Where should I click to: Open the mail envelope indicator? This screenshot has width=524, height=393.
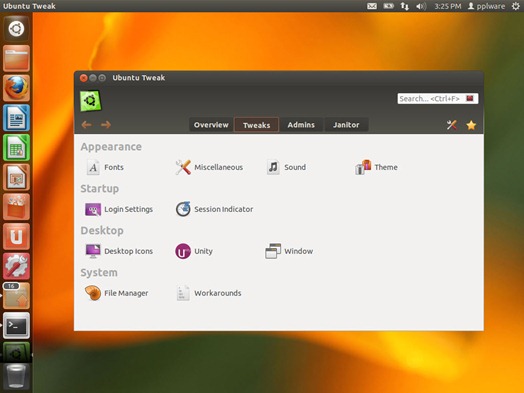[x=372, y=6]
